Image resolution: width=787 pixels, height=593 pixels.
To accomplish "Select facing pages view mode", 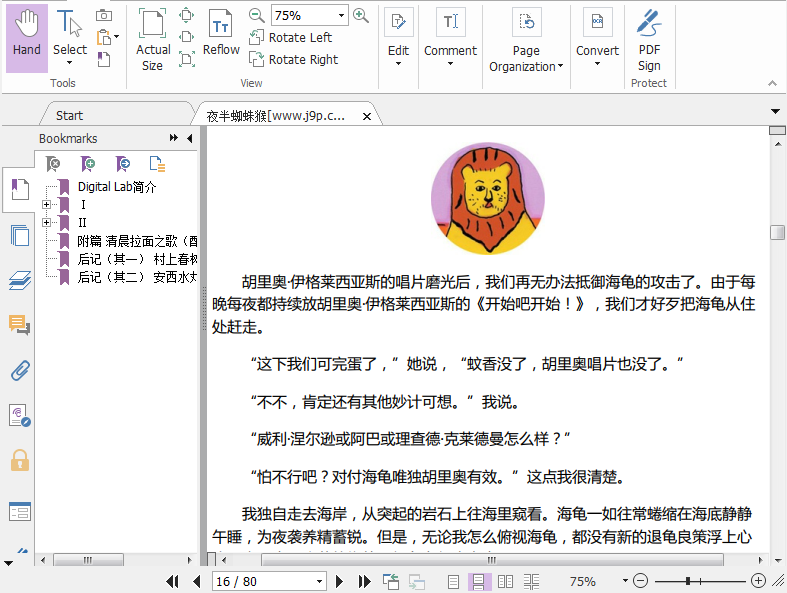I will pos(505,581).
